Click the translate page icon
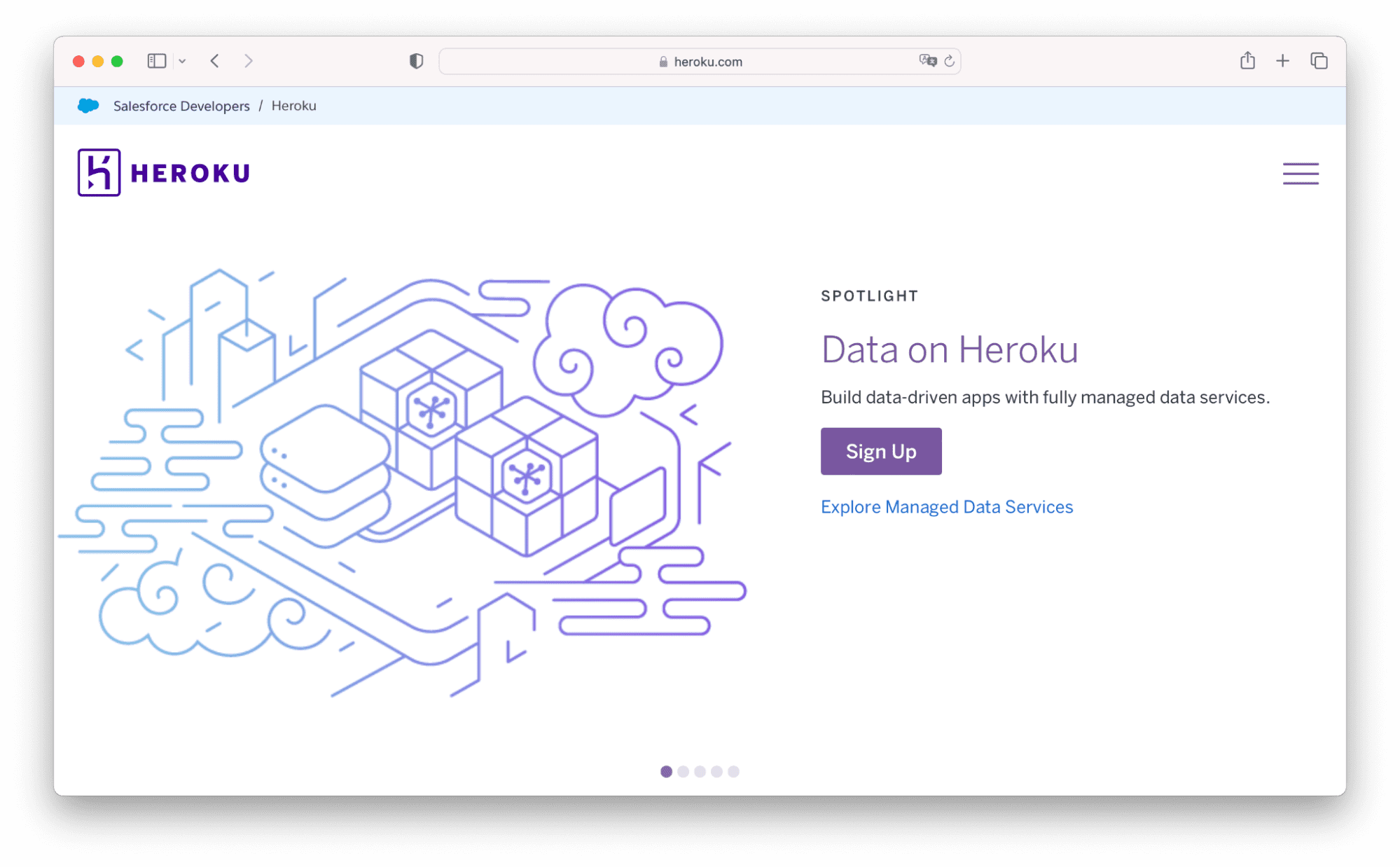Viewport: 1400px width, 867px height. [927, 61]
